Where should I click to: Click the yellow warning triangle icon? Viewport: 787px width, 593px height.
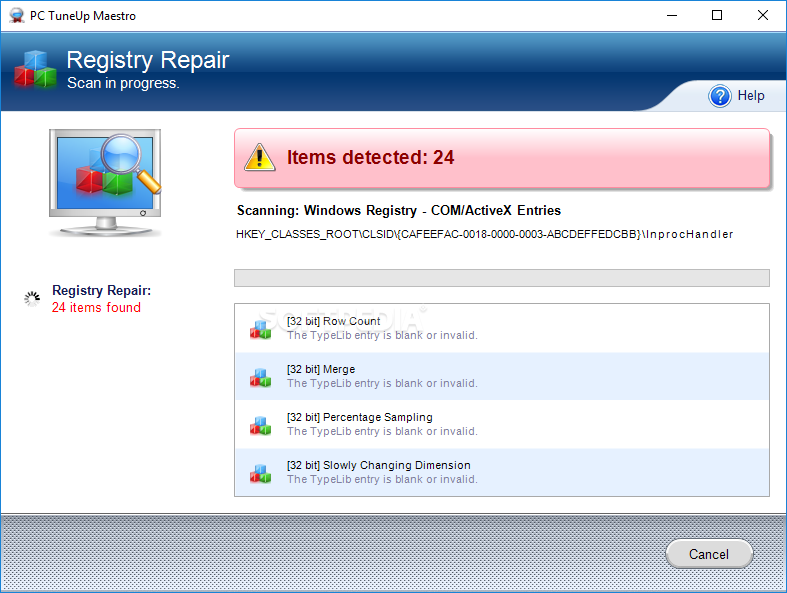point(259,157)
